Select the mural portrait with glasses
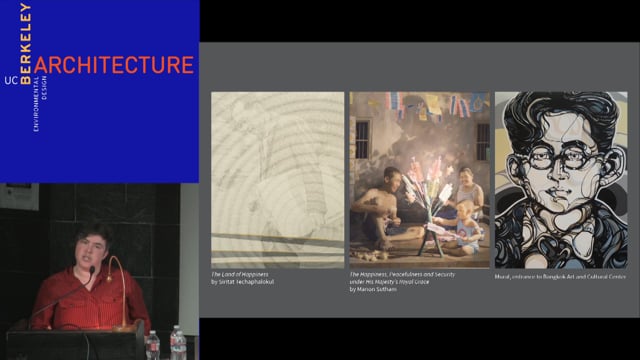Viewport: 640px width, 360px height. click(x=561, y=180)
